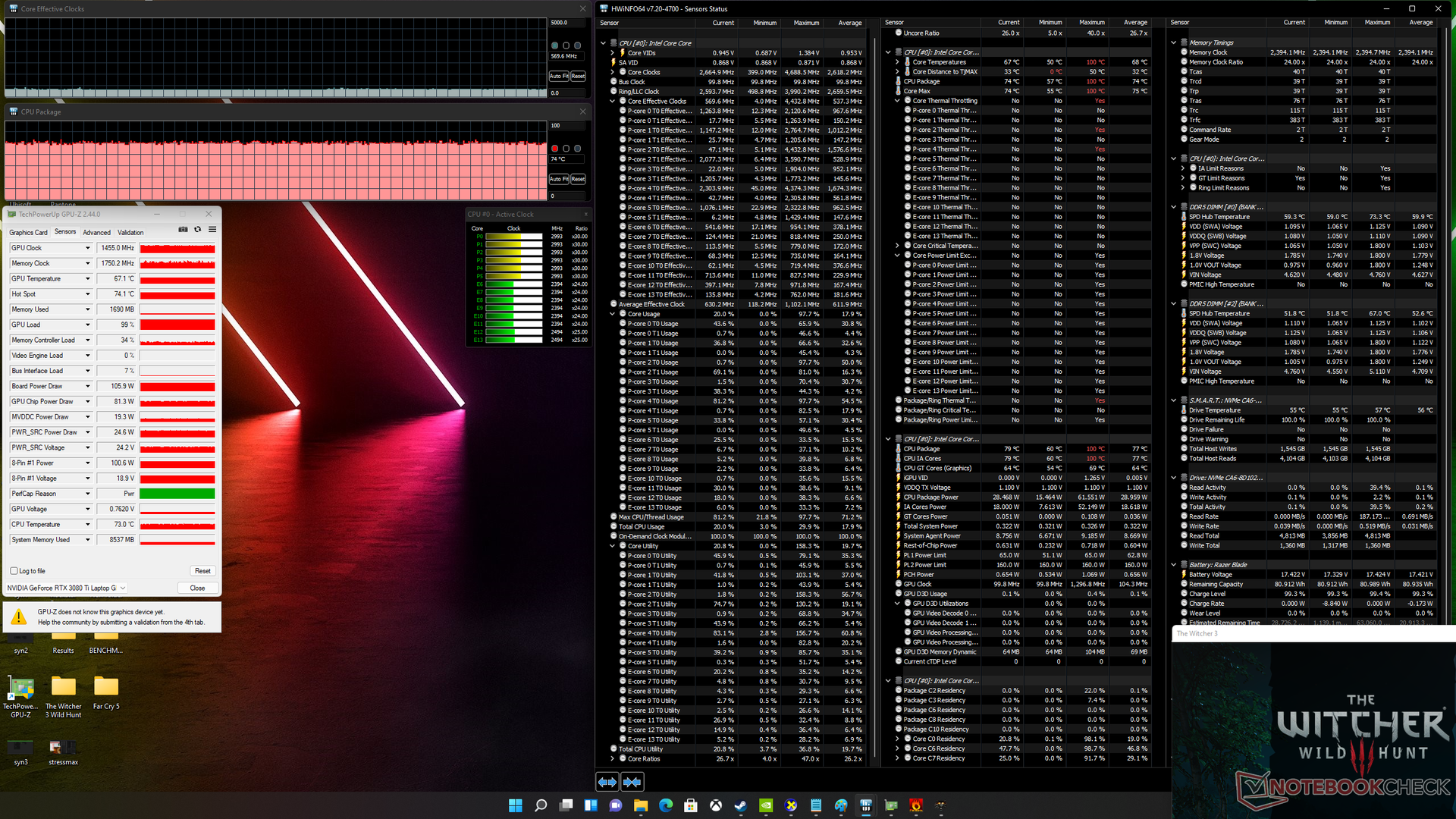This screenshot has height=819, width=1456.
Task: Click the Reset button in GPU-Z
Action: pos(202,571)
